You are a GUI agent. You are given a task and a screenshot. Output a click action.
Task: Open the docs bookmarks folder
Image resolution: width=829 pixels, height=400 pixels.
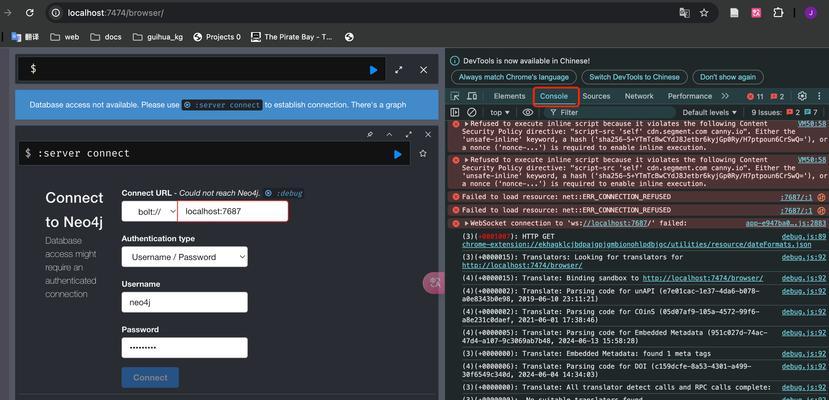(106, 37)
